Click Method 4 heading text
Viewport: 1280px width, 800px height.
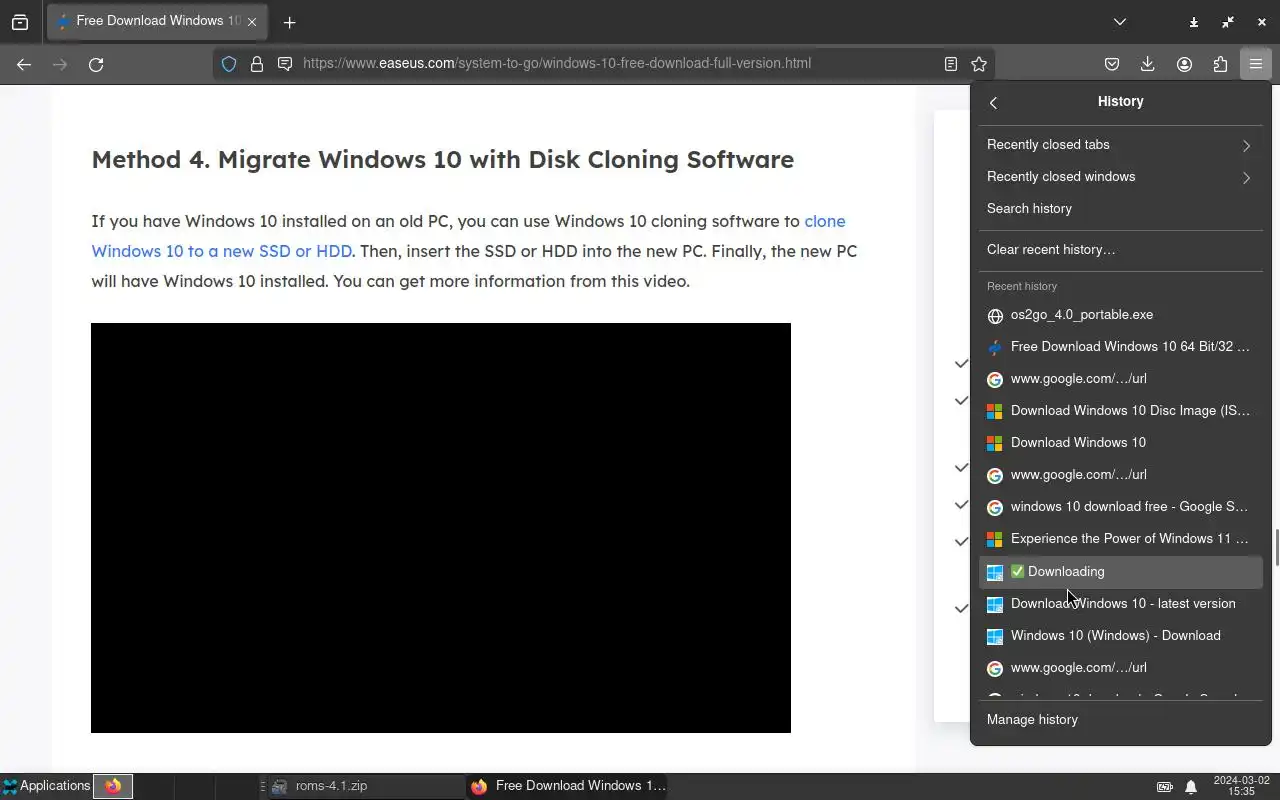(442, 160)
